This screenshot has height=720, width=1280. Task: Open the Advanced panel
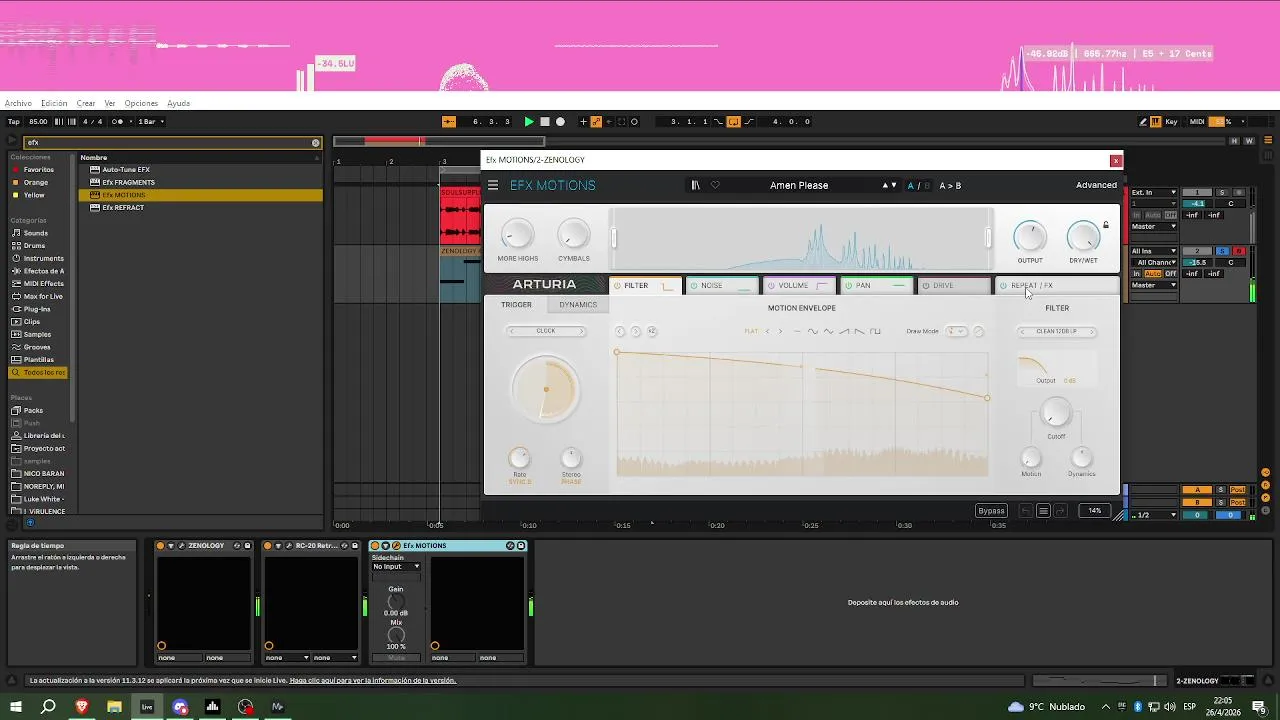click(1096, 185)
